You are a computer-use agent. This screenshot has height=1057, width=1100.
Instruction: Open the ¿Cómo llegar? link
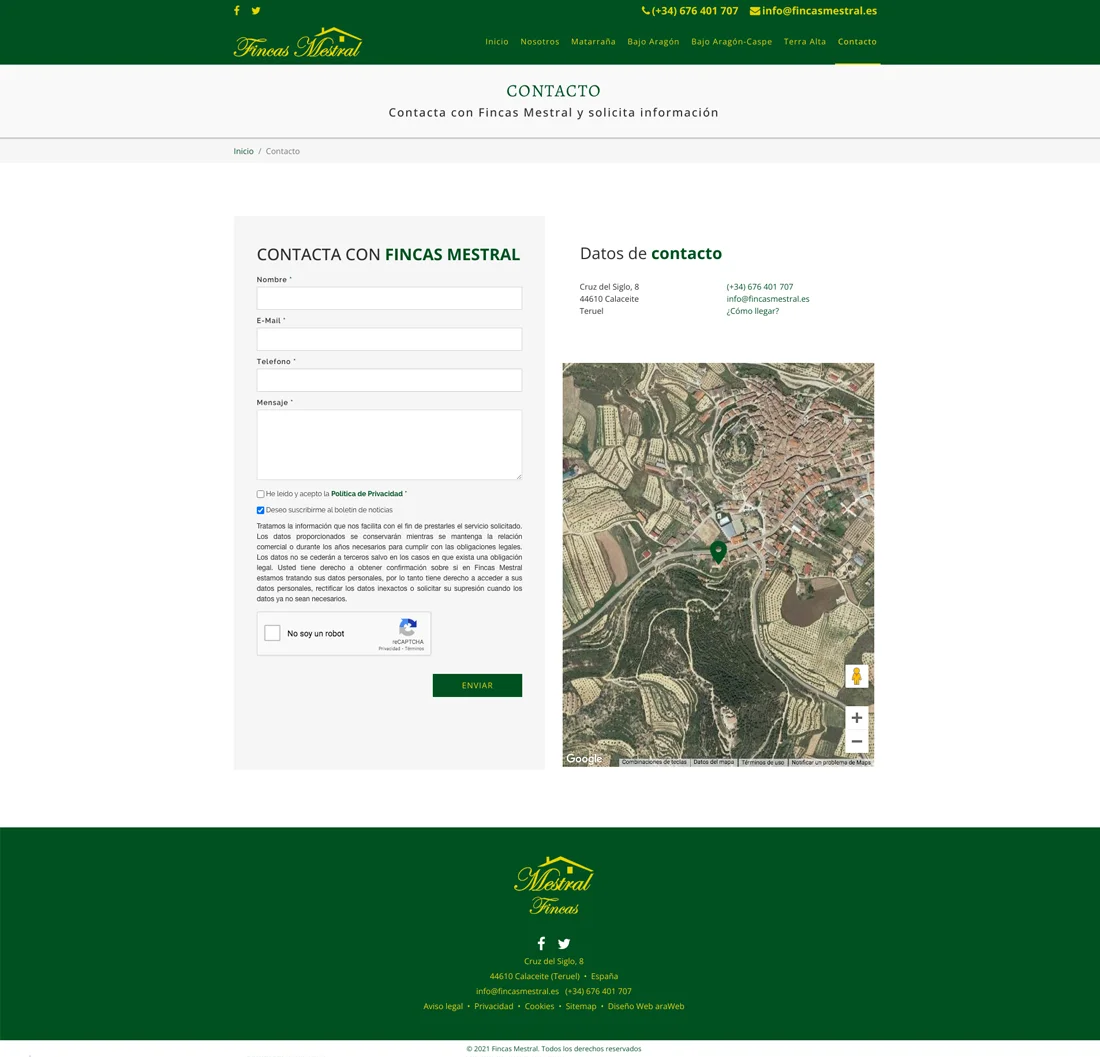coord(752,311)
